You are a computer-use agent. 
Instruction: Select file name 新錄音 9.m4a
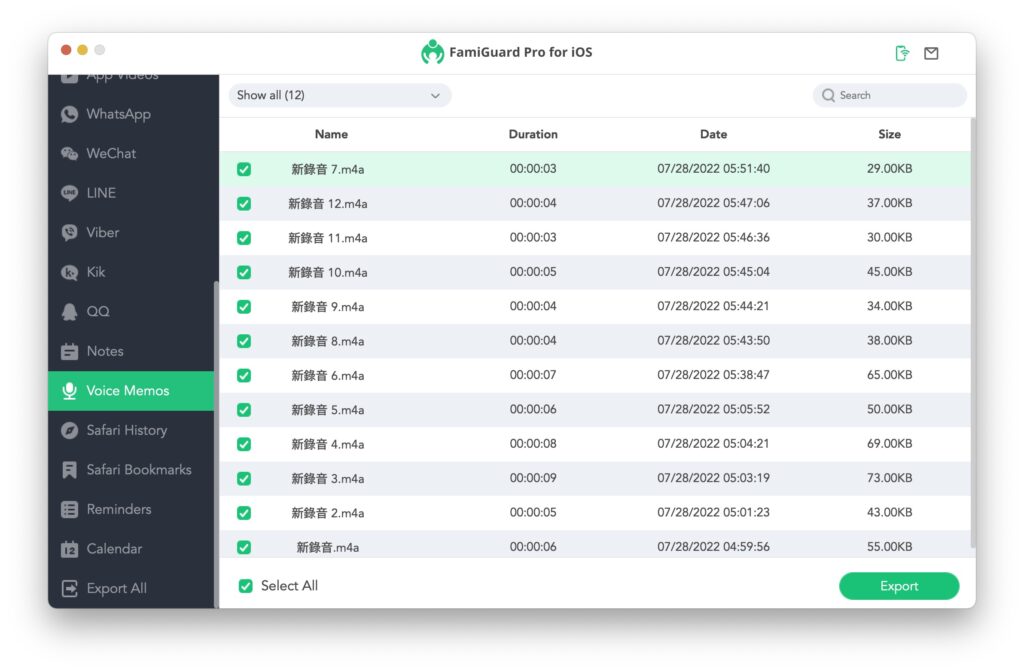point(327,307)
